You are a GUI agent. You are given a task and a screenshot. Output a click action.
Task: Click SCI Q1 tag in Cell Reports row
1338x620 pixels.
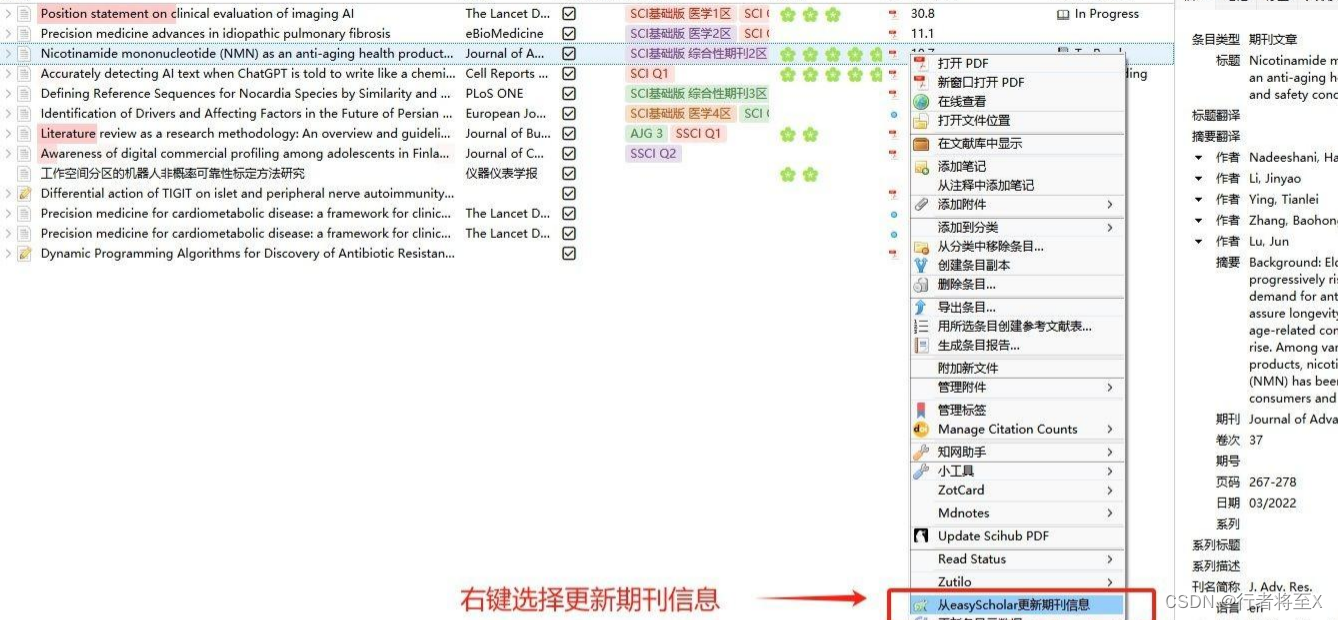coord(648,74)
